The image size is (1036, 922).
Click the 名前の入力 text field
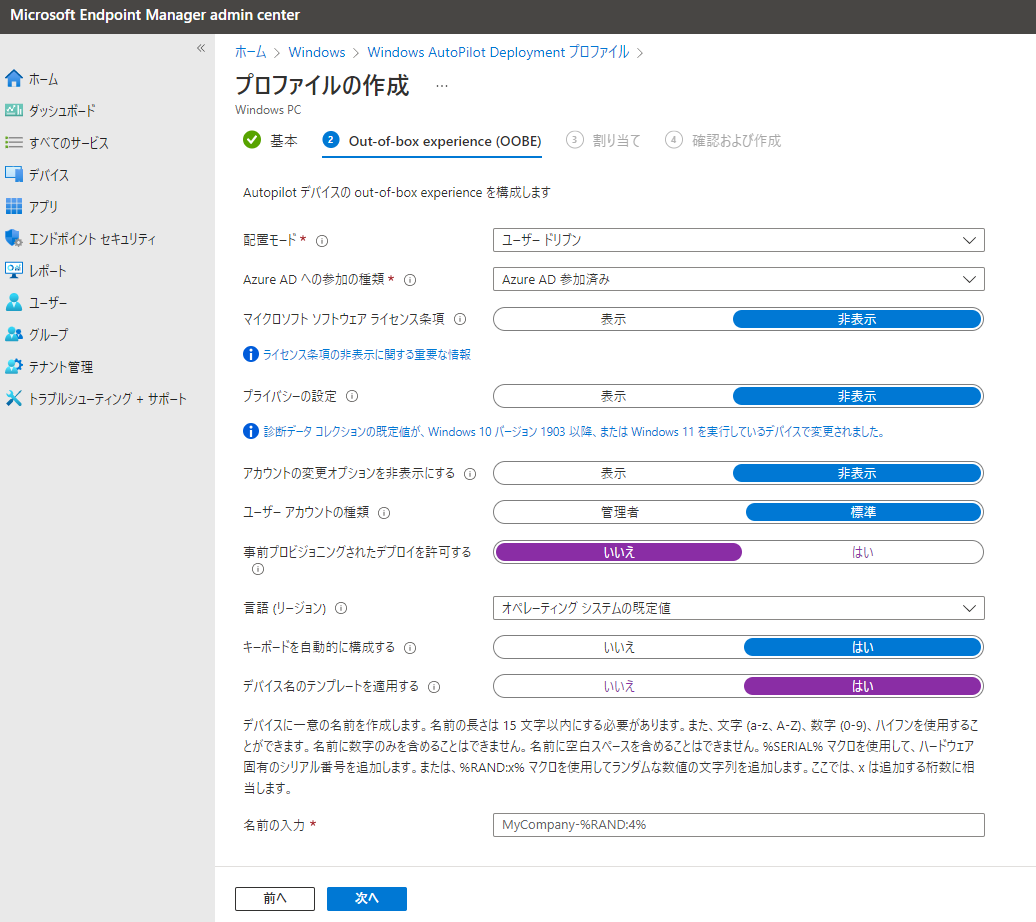pyautogui.click(x=739, y=825)
